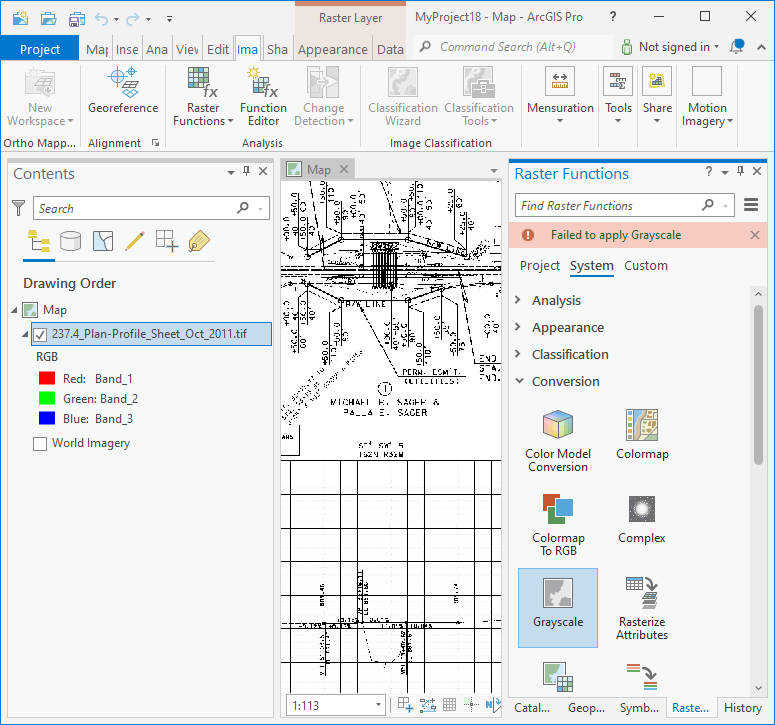Open the Georeference tool
This screenshot has width=775, height=725.
click(x=122, y=91)
